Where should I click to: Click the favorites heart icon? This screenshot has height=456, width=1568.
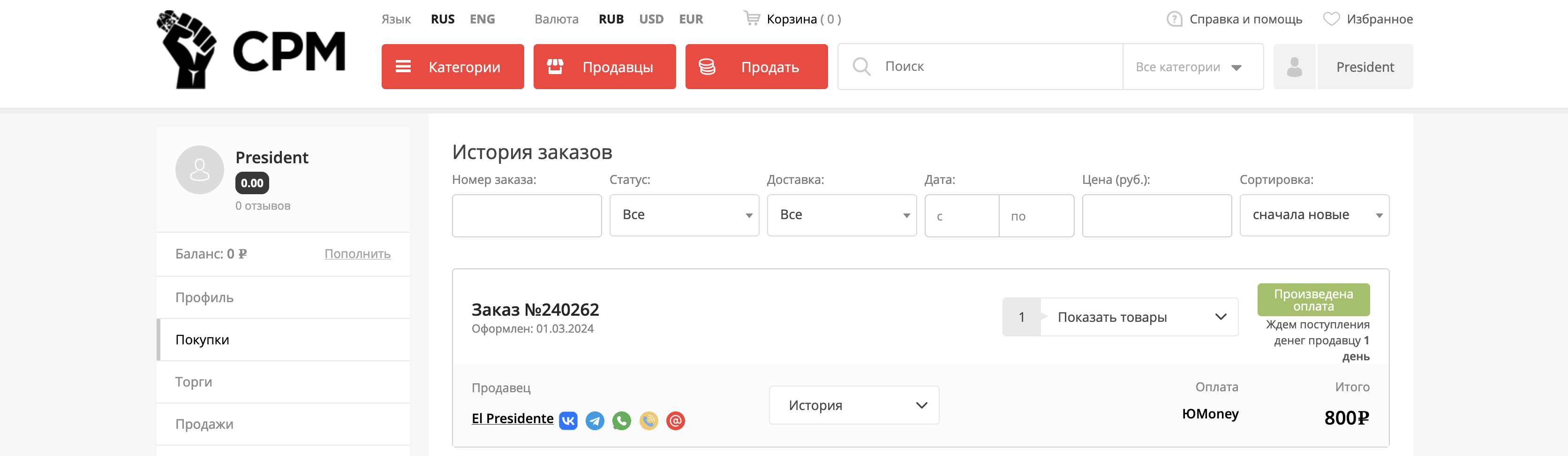coord(1331,19)
